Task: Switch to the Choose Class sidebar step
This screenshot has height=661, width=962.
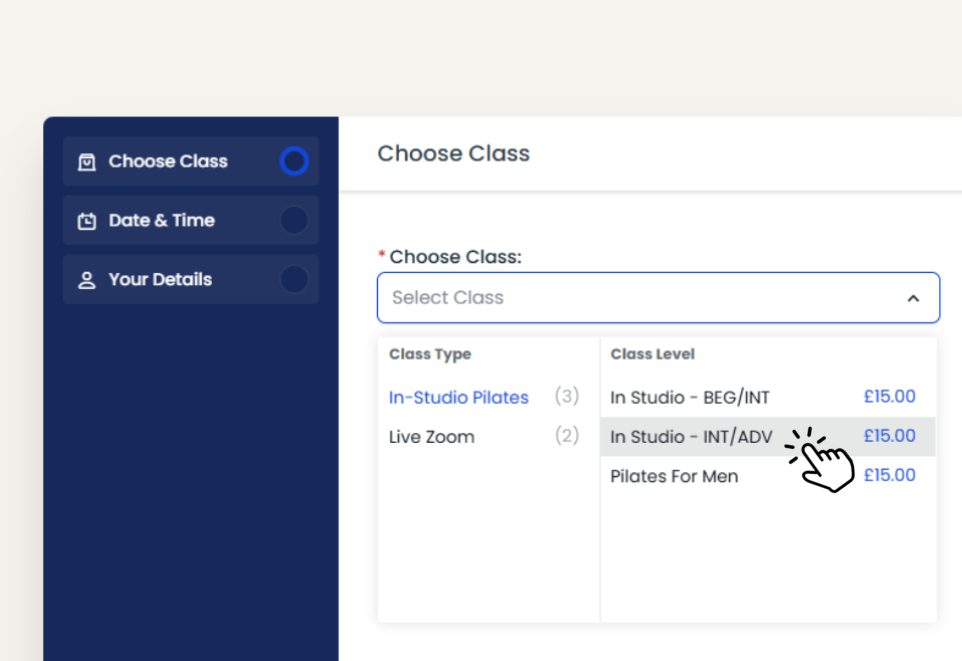Action: [x=168, y=162]
